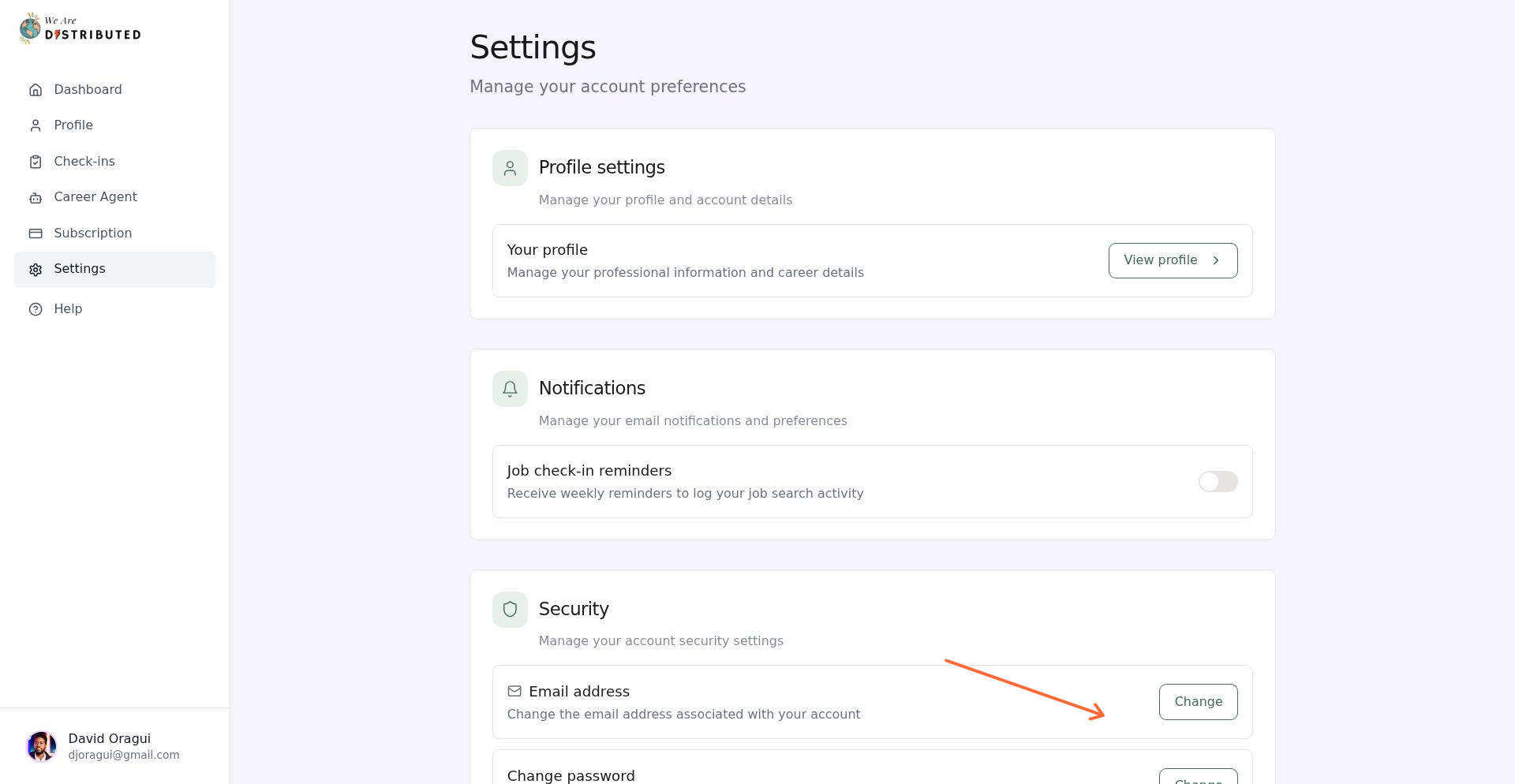Select the Career Agent briefcase icon
Viewport: 1515px width, 784px height.
point(36,197)
